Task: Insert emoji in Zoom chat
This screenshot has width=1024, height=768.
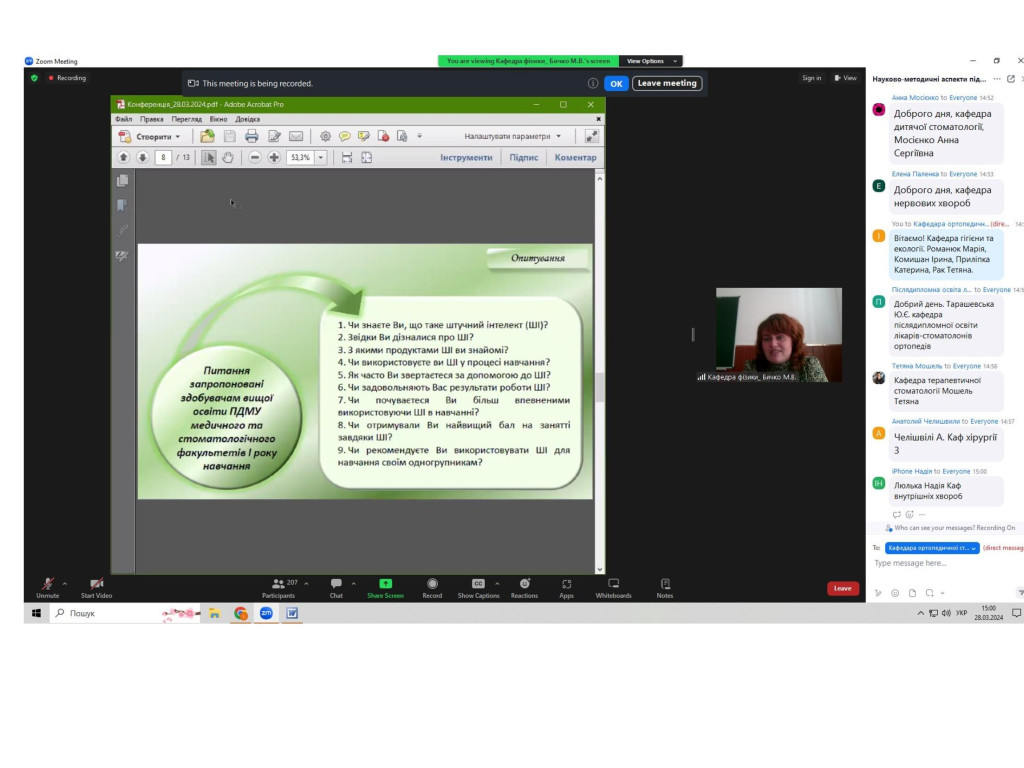Action: coord(895,593)
